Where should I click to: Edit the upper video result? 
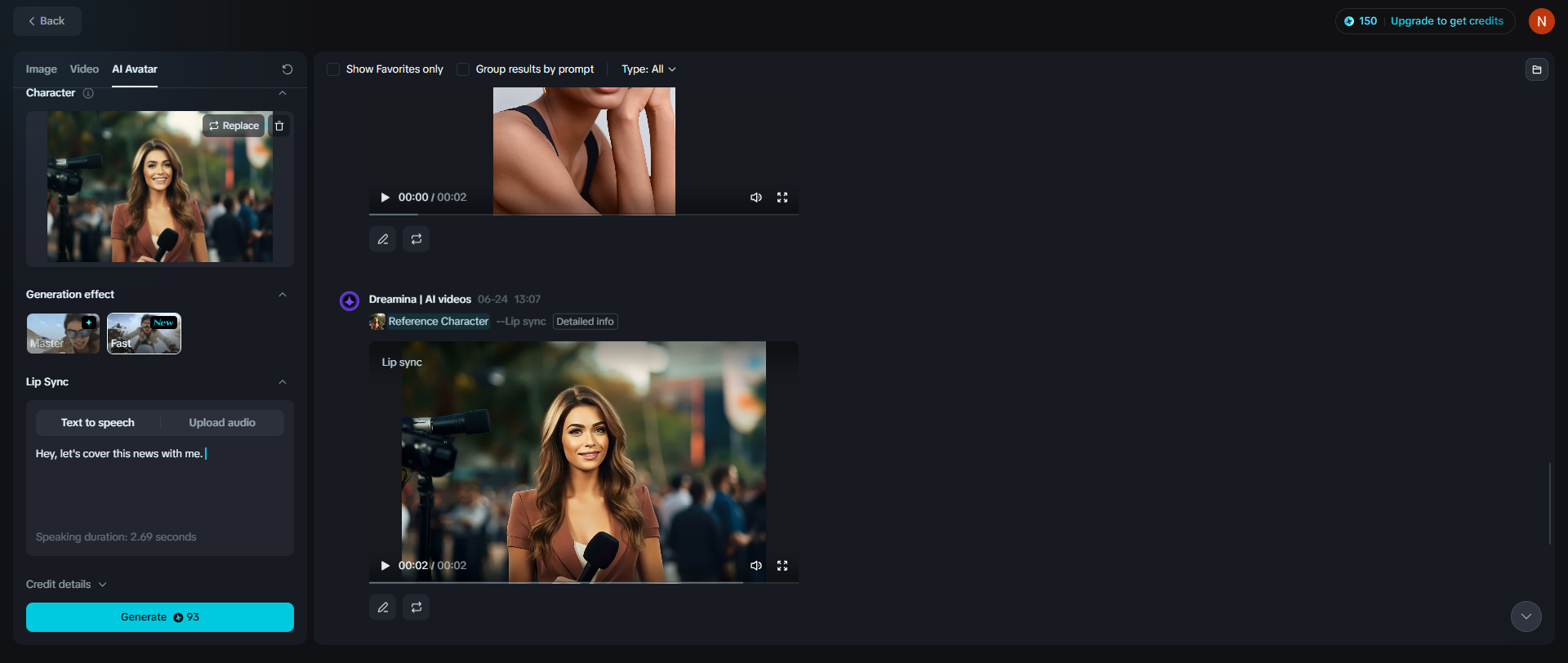point(383,239)
